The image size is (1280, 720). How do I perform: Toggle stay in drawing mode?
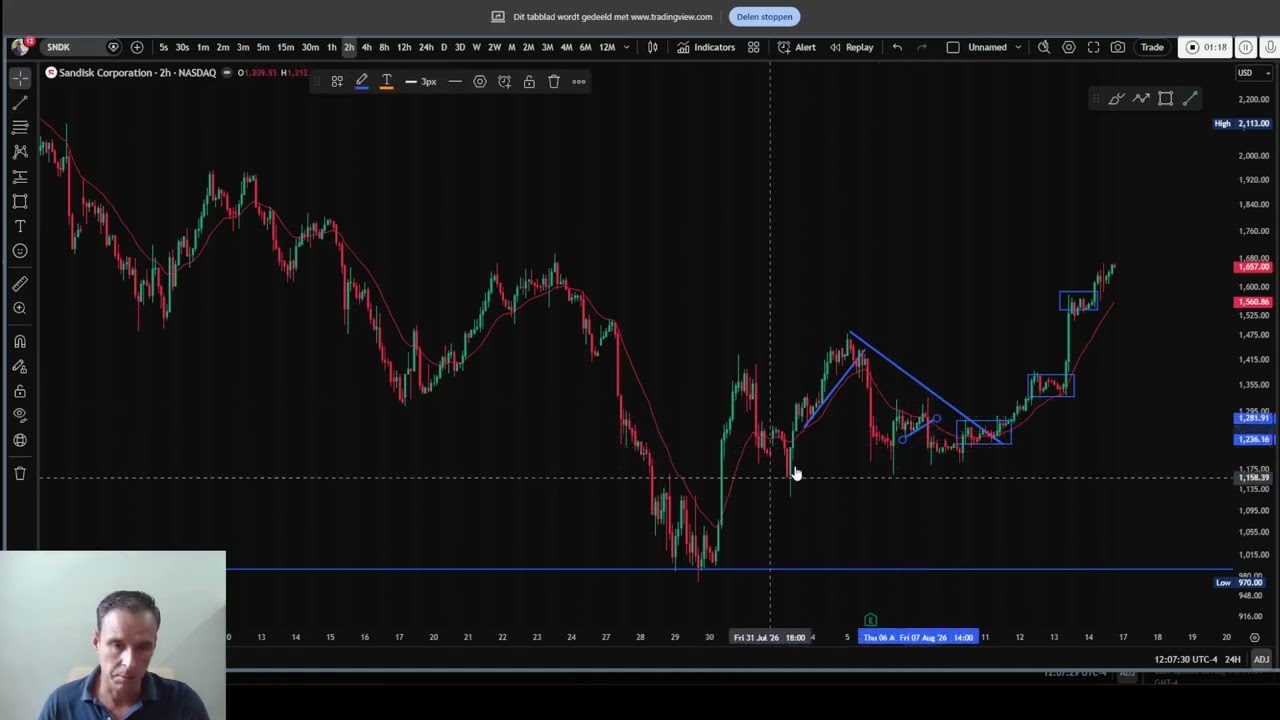[x=20, y=367]
